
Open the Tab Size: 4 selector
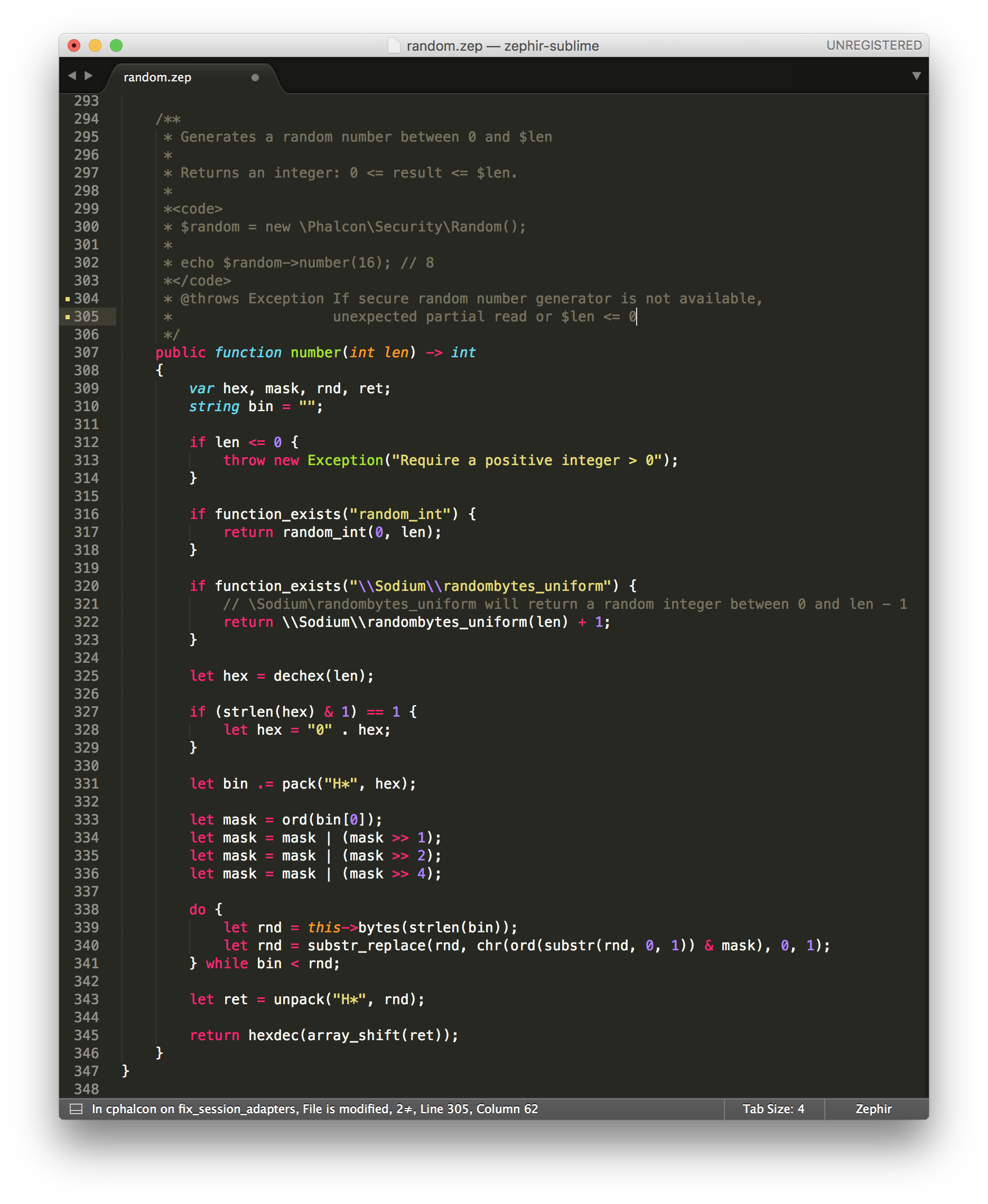[773, 1108]
